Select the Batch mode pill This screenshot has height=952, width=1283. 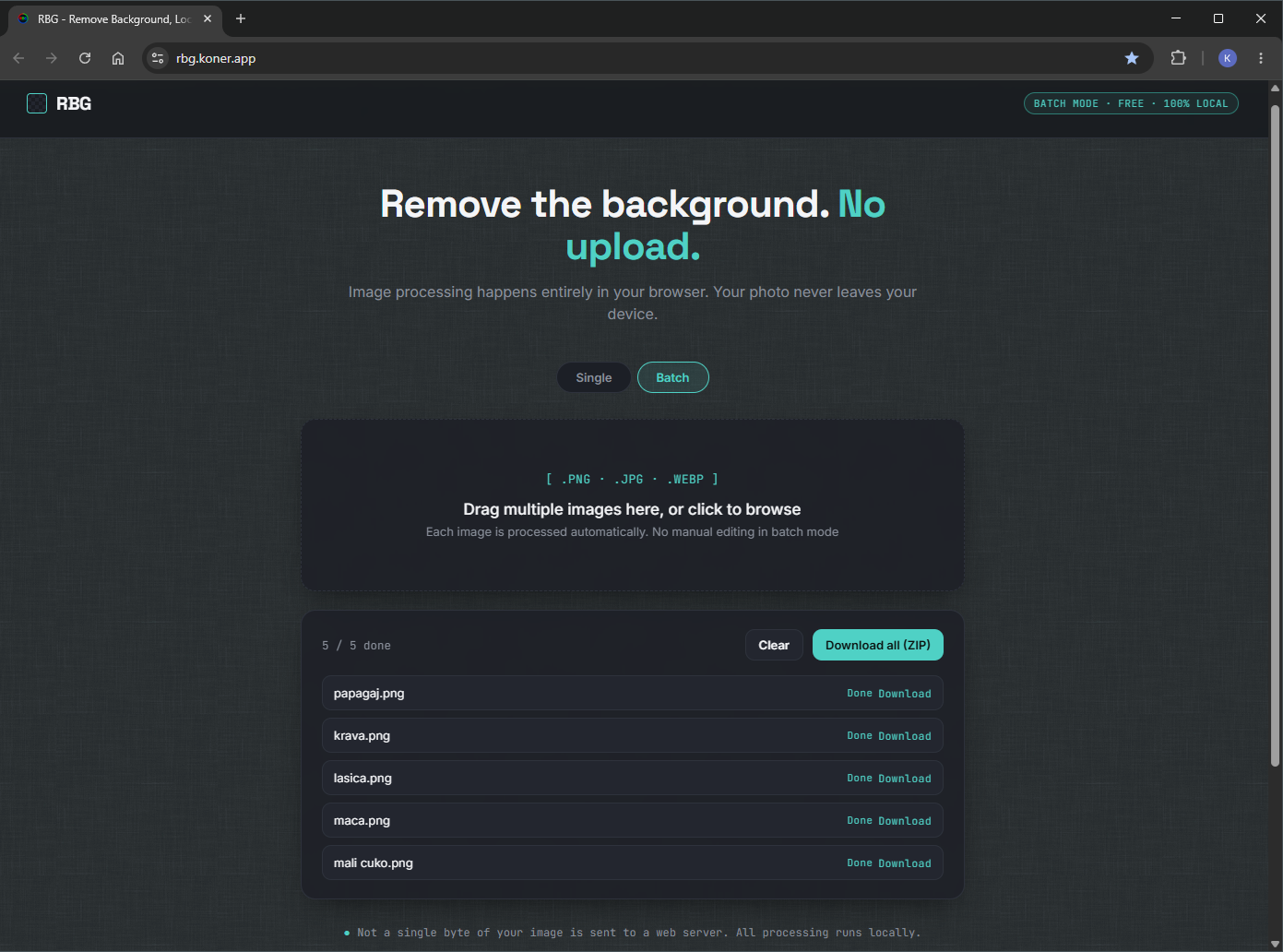tap(672, 377)
